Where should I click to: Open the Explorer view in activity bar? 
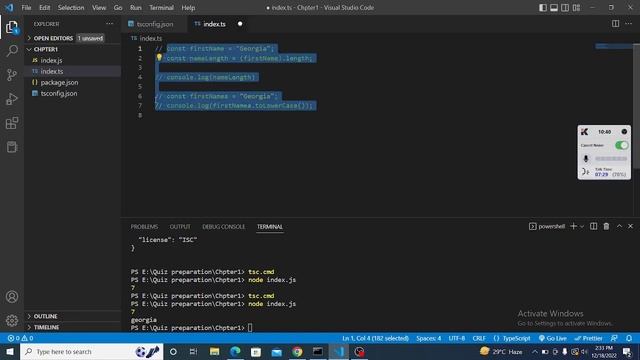[x=12, y=27]
